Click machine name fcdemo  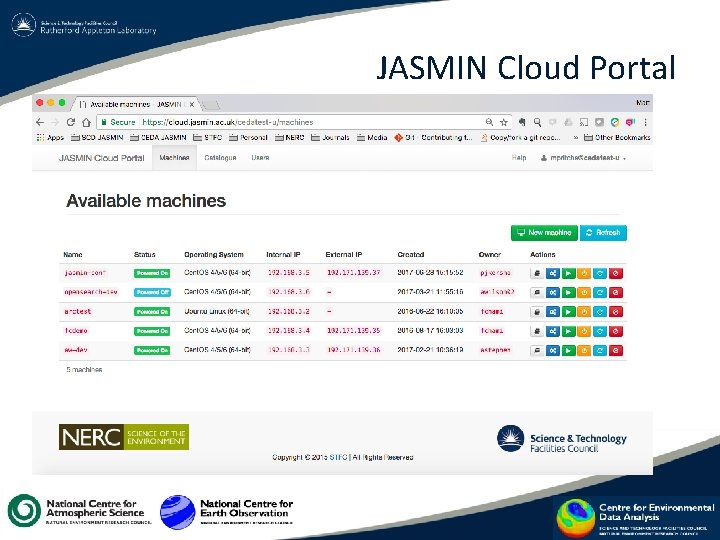tap(76, 331)
